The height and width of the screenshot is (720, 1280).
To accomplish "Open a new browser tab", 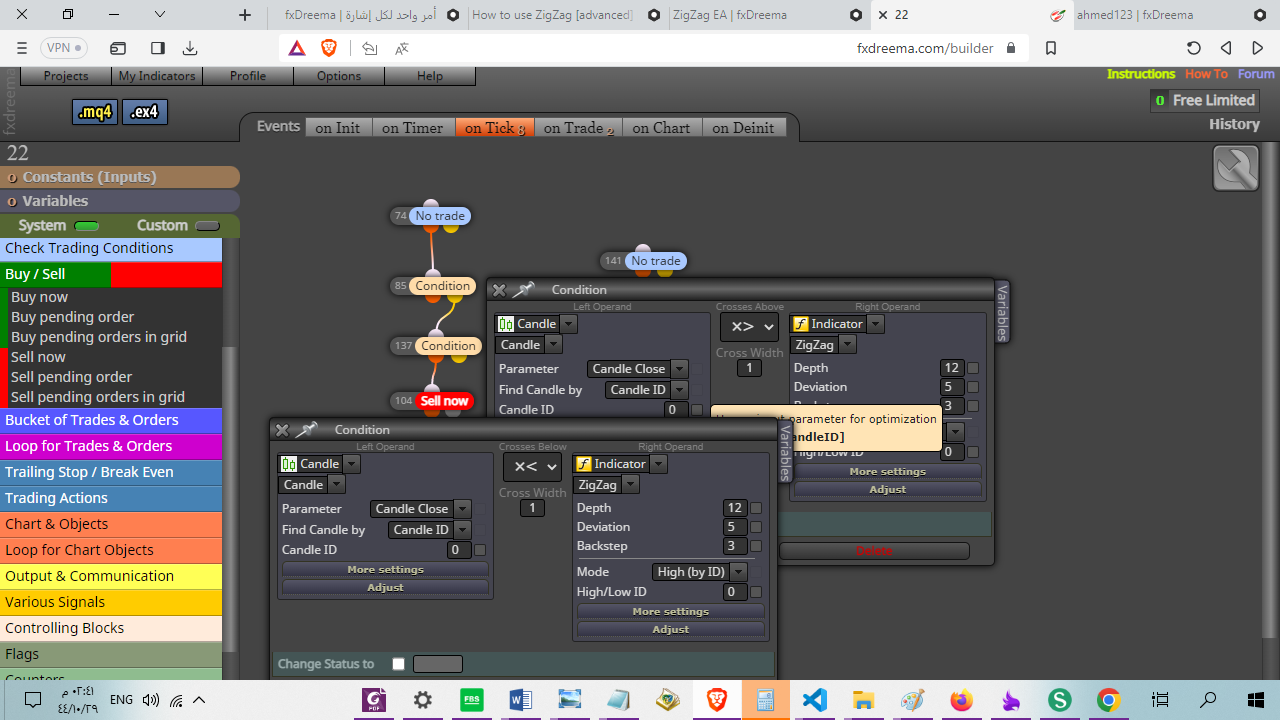I will (x=245, y=15).
